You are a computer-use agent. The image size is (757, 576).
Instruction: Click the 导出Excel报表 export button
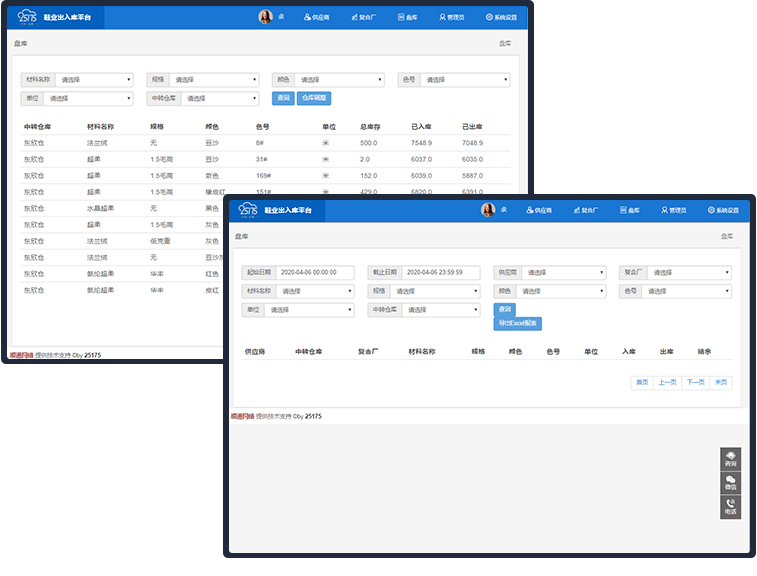(x=517, y=324)
